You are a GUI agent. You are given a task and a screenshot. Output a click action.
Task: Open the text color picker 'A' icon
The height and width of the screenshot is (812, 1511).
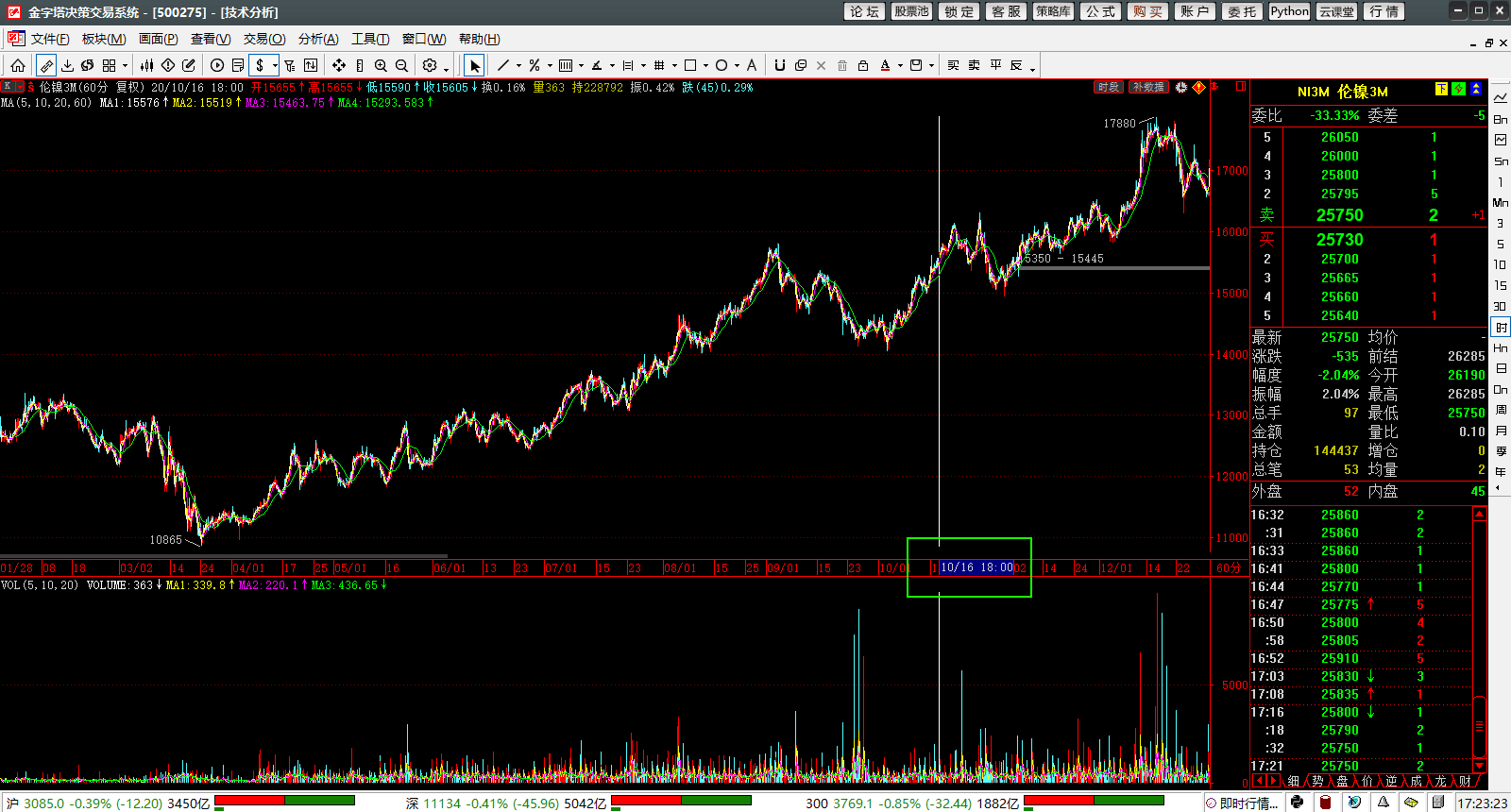click(885, 65)
